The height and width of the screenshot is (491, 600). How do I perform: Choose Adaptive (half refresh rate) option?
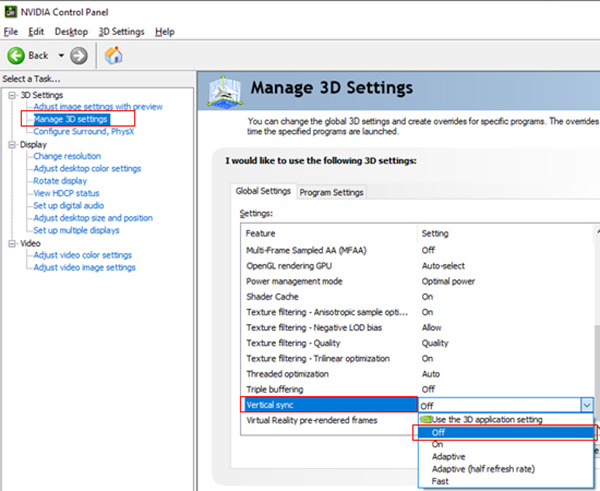(x=481, y=468)
